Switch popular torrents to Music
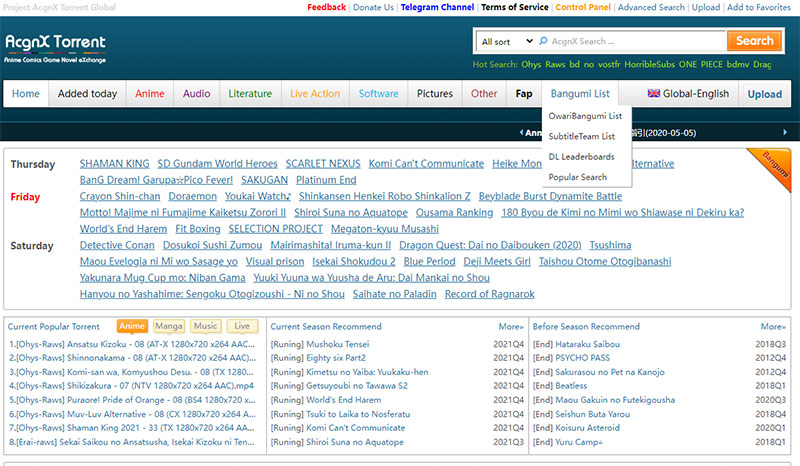 click(205, 326)
